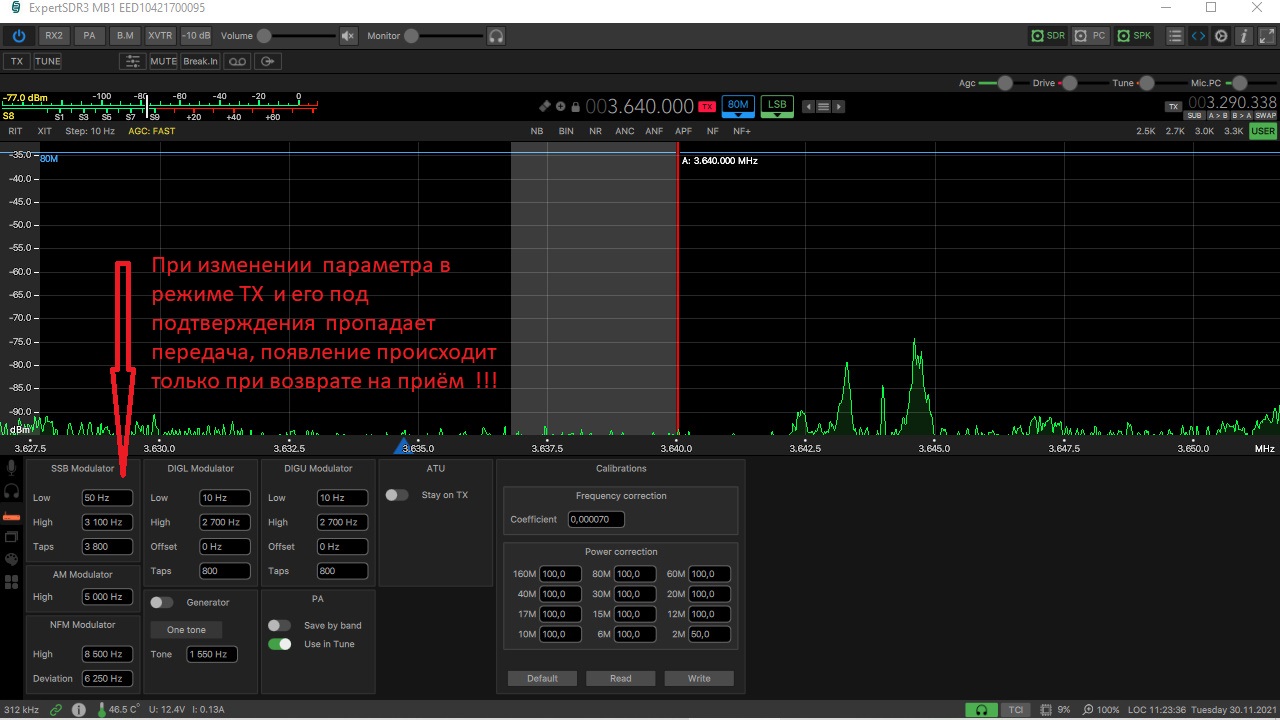Open the menu list icon near SPK
1280x720 pixels.
point(1175,36)
